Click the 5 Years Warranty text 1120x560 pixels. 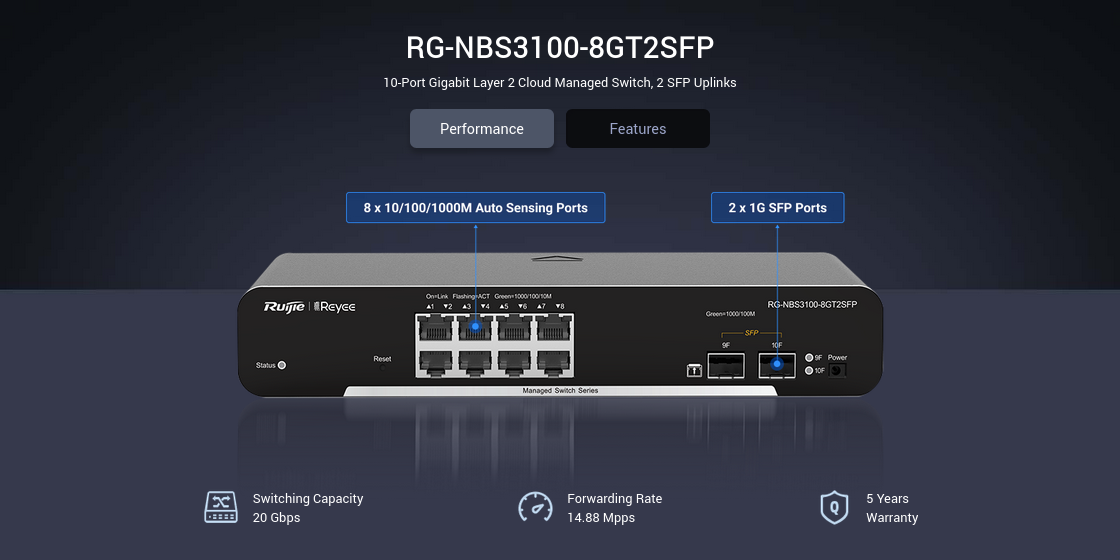892,508
